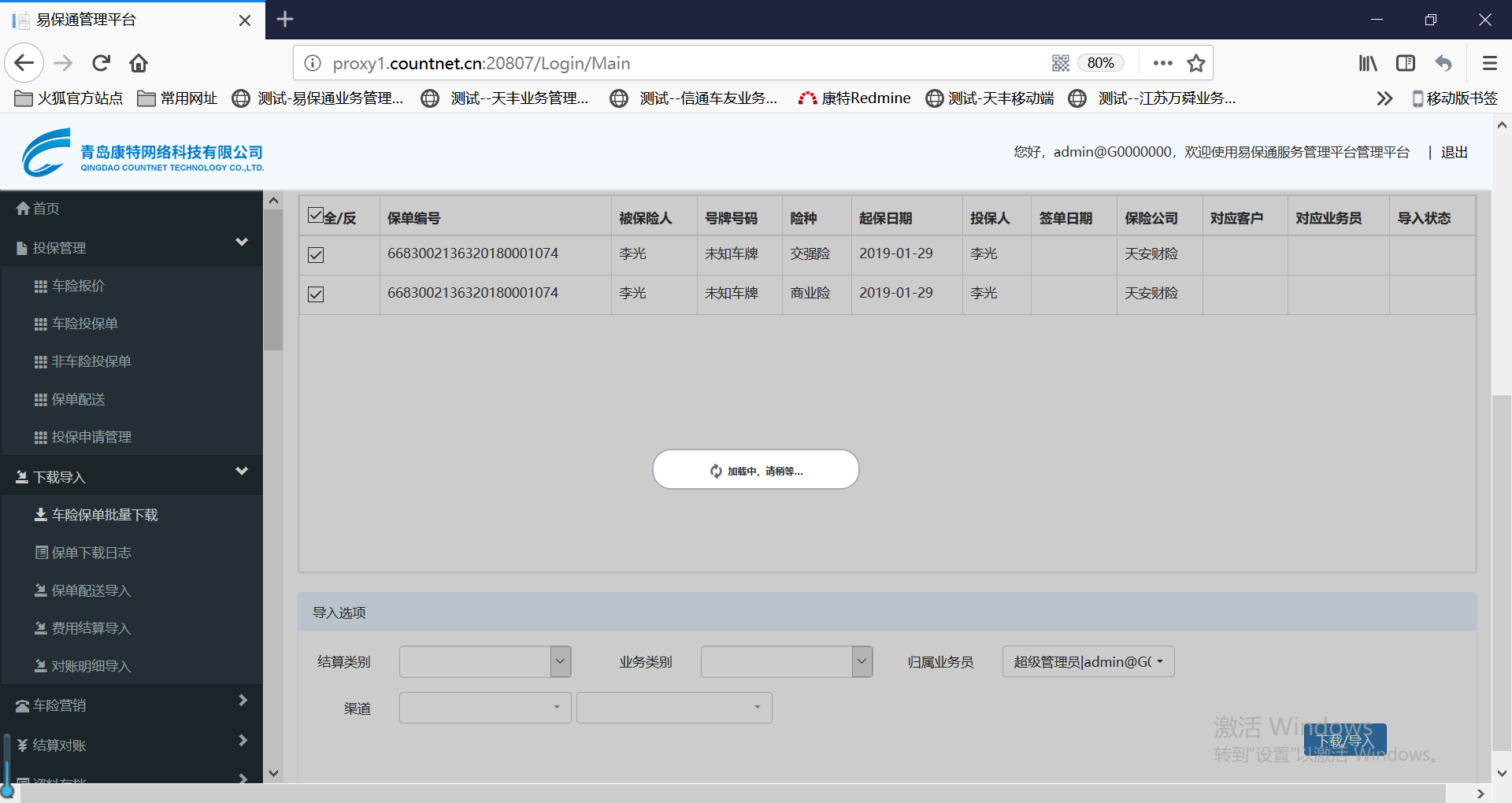This screenshot has height=803, width=1512.
Task: Click the 退出 logout link
Action: click(x=1454, y=153)
